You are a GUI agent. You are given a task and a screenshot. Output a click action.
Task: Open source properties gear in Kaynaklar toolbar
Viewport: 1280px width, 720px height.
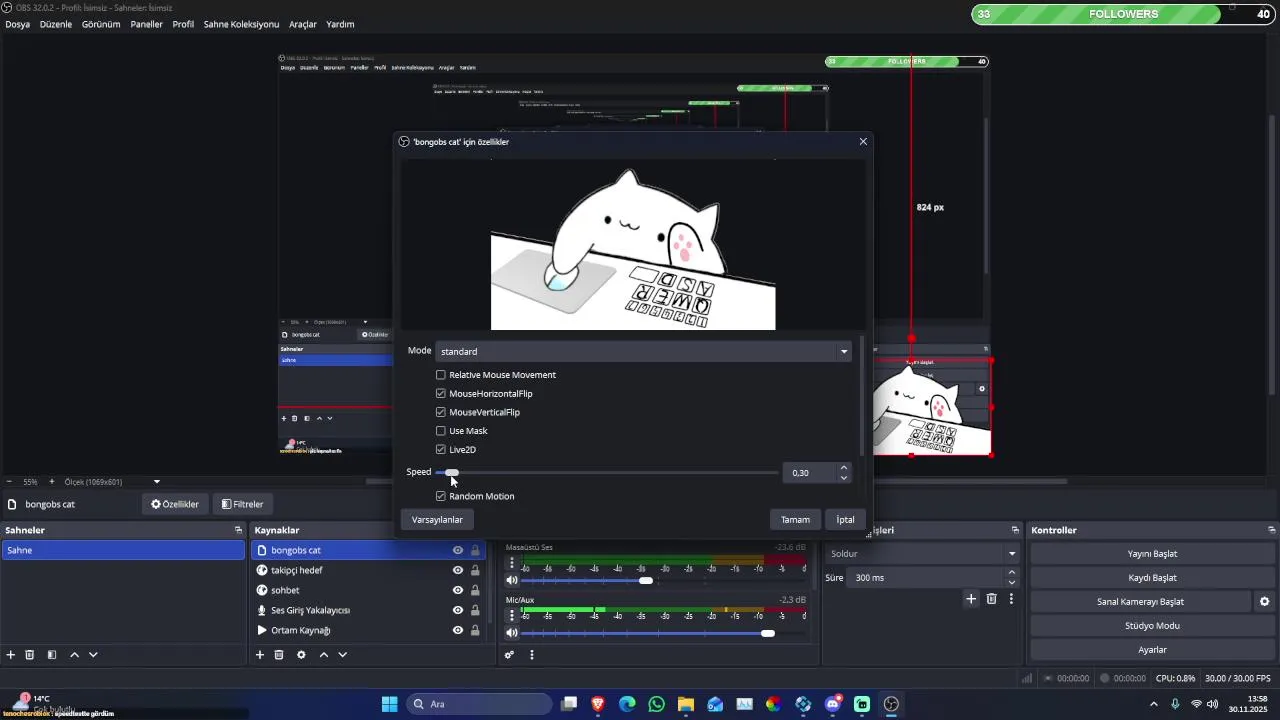tap(301, 655)
